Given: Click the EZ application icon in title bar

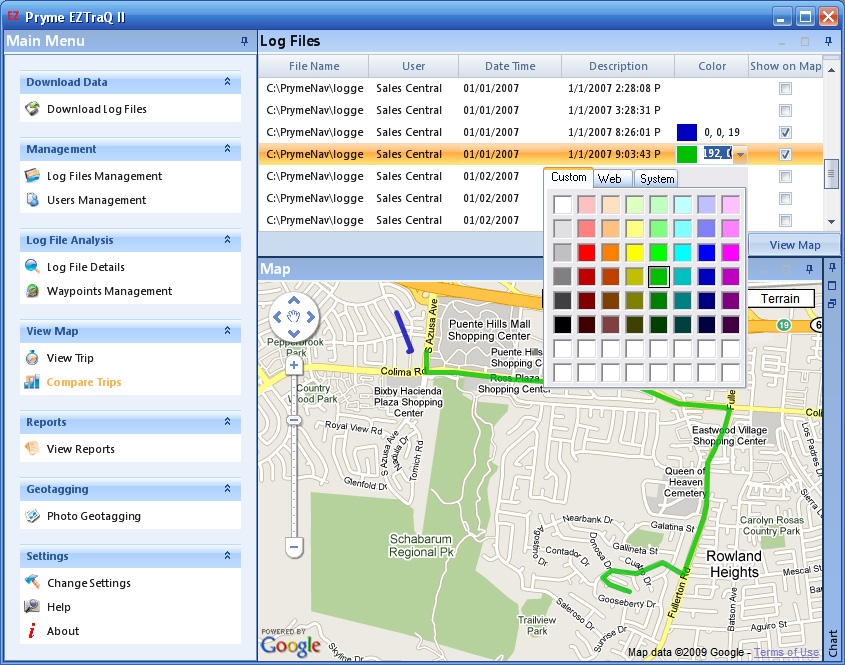Looking at the screenshot, I should 13,16.
